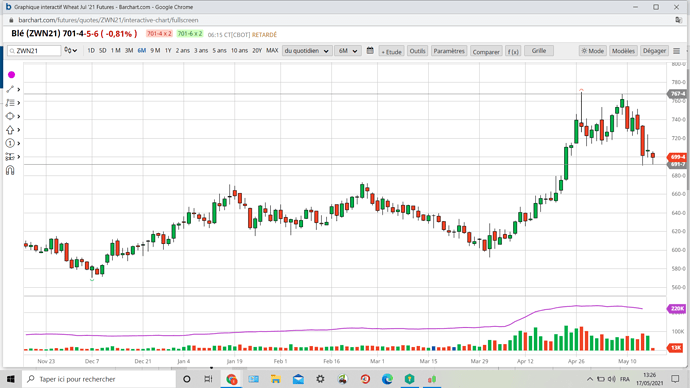Click the ZWN21 symbol search field

pos(34,51)
